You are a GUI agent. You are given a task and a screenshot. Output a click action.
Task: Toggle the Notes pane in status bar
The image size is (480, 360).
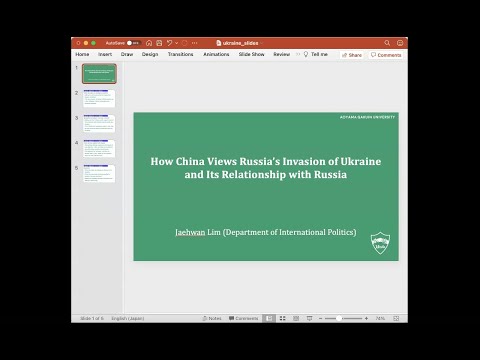[212, 318]
